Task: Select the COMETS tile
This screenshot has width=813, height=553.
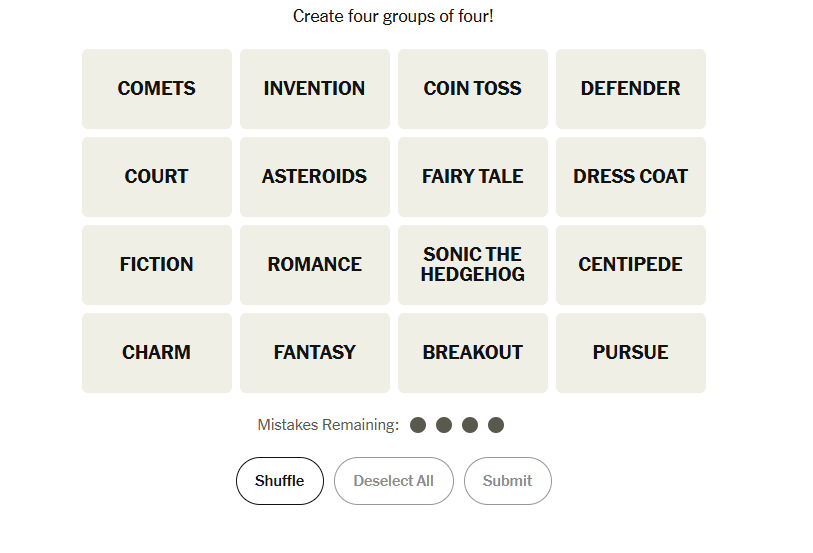Action: pyautogui.click(x=157, y=89)
